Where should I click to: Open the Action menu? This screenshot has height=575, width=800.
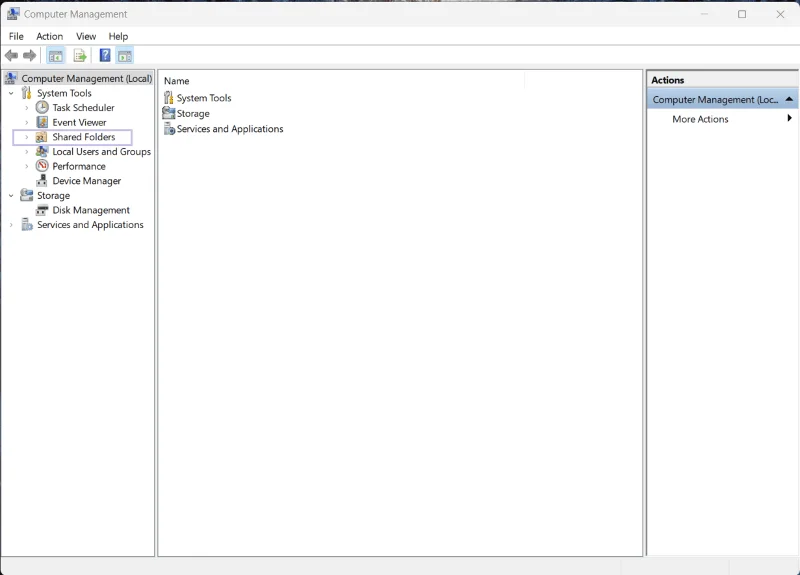49,36
